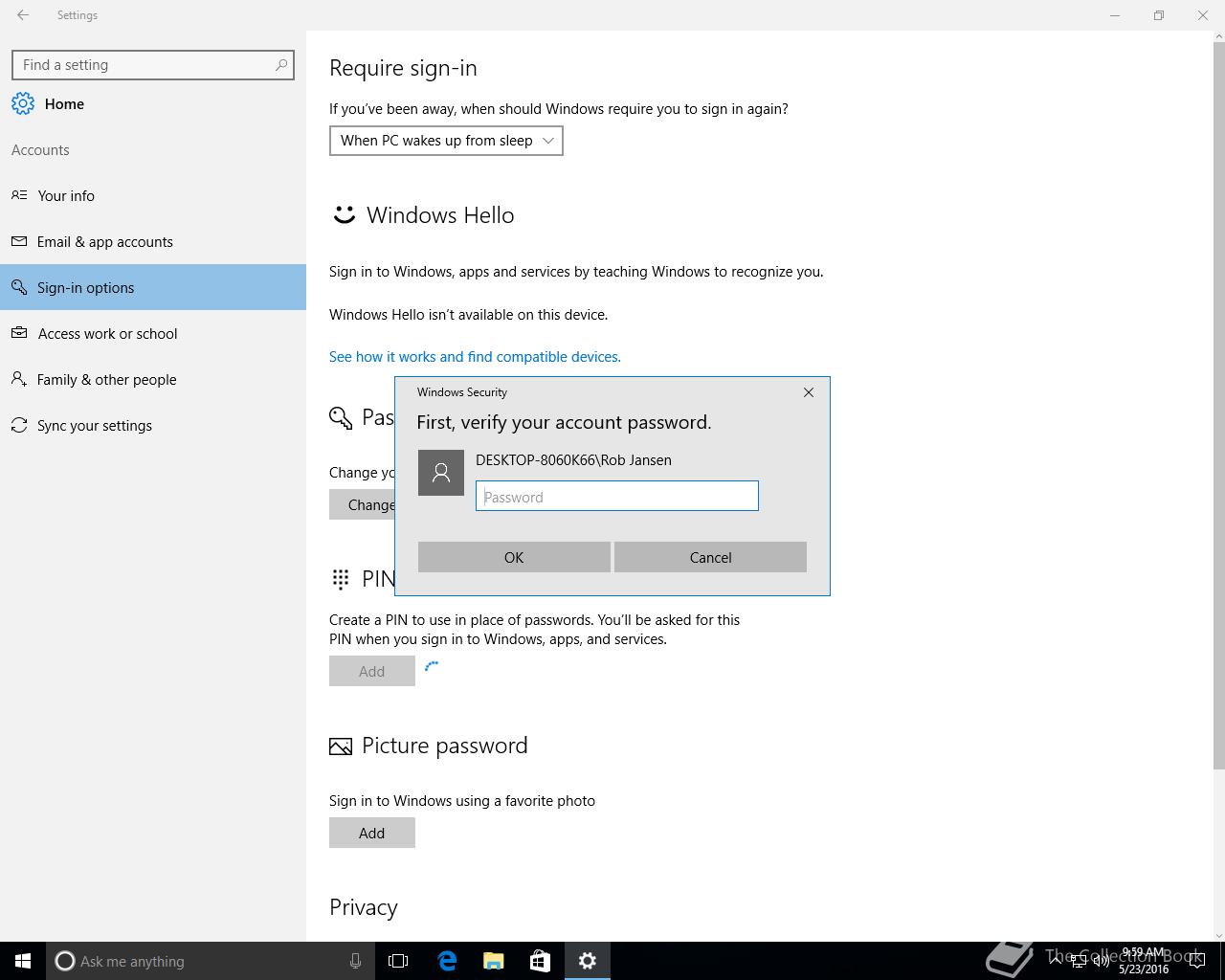Select Sign-in options in sidebar
This screenshot has width=1225, height=980.
pos(153,287)
